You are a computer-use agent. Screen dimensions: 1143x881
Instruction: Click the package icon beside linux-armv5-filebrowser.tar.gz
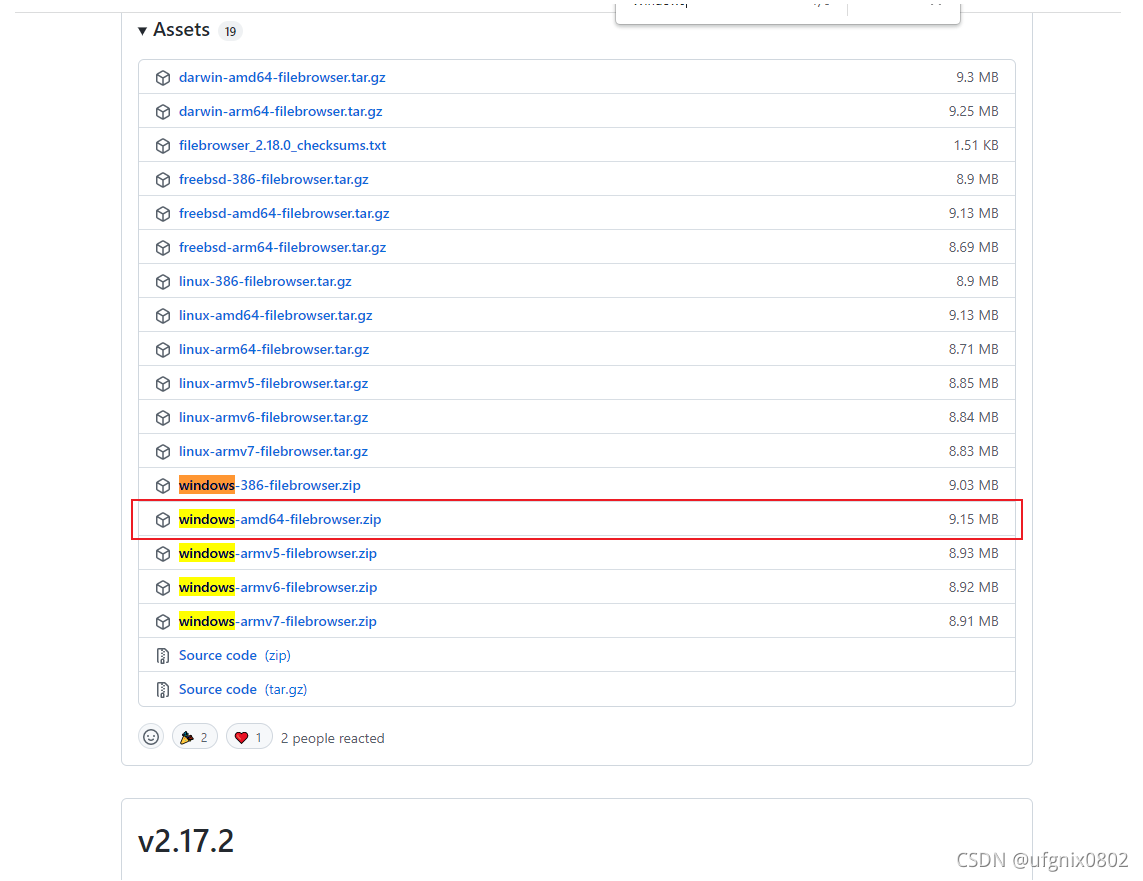(x=163, y=384)
